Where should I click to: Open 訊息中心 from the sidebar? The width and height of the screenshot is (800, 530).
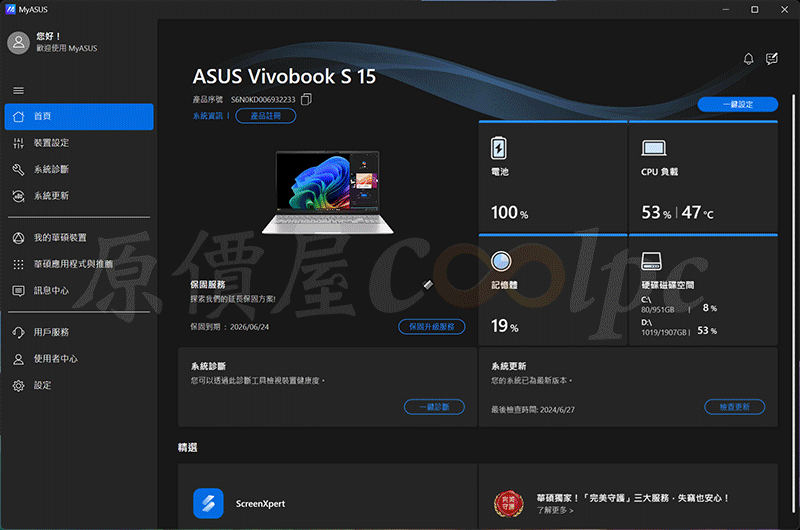(79, 291)
